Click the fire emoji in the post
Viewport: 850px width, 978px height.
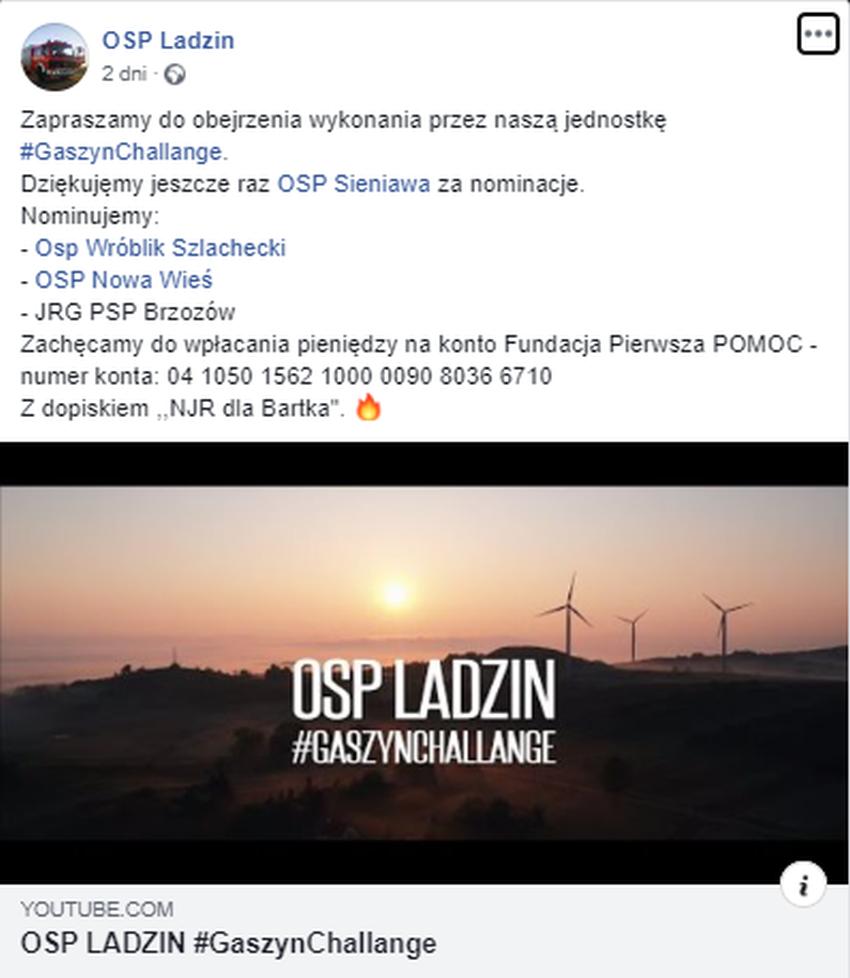pos(369,408)
